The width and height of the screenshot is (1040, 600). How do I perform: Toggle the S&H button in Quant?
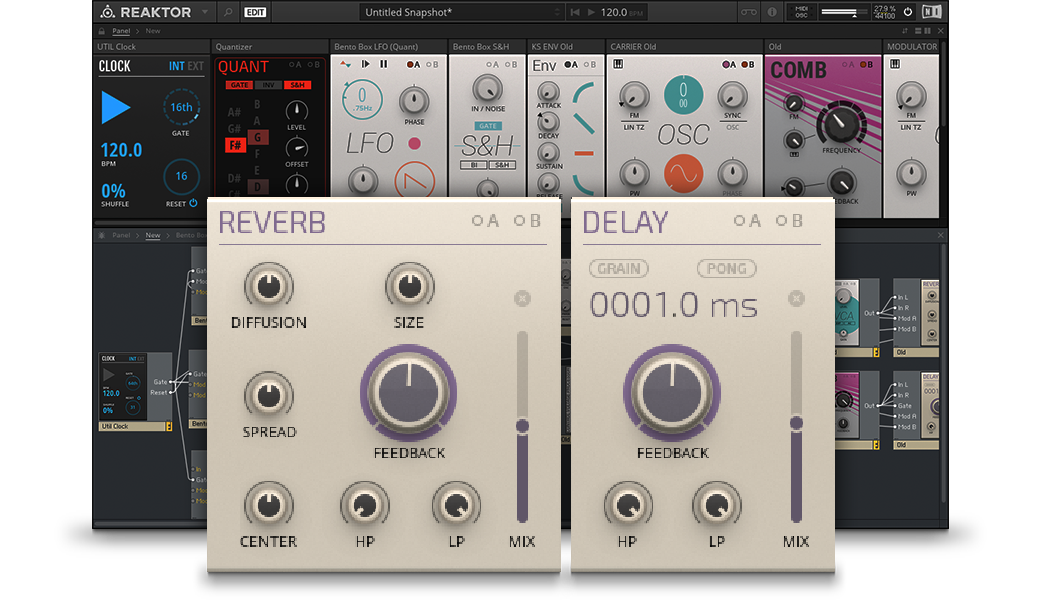click(298, 85)
